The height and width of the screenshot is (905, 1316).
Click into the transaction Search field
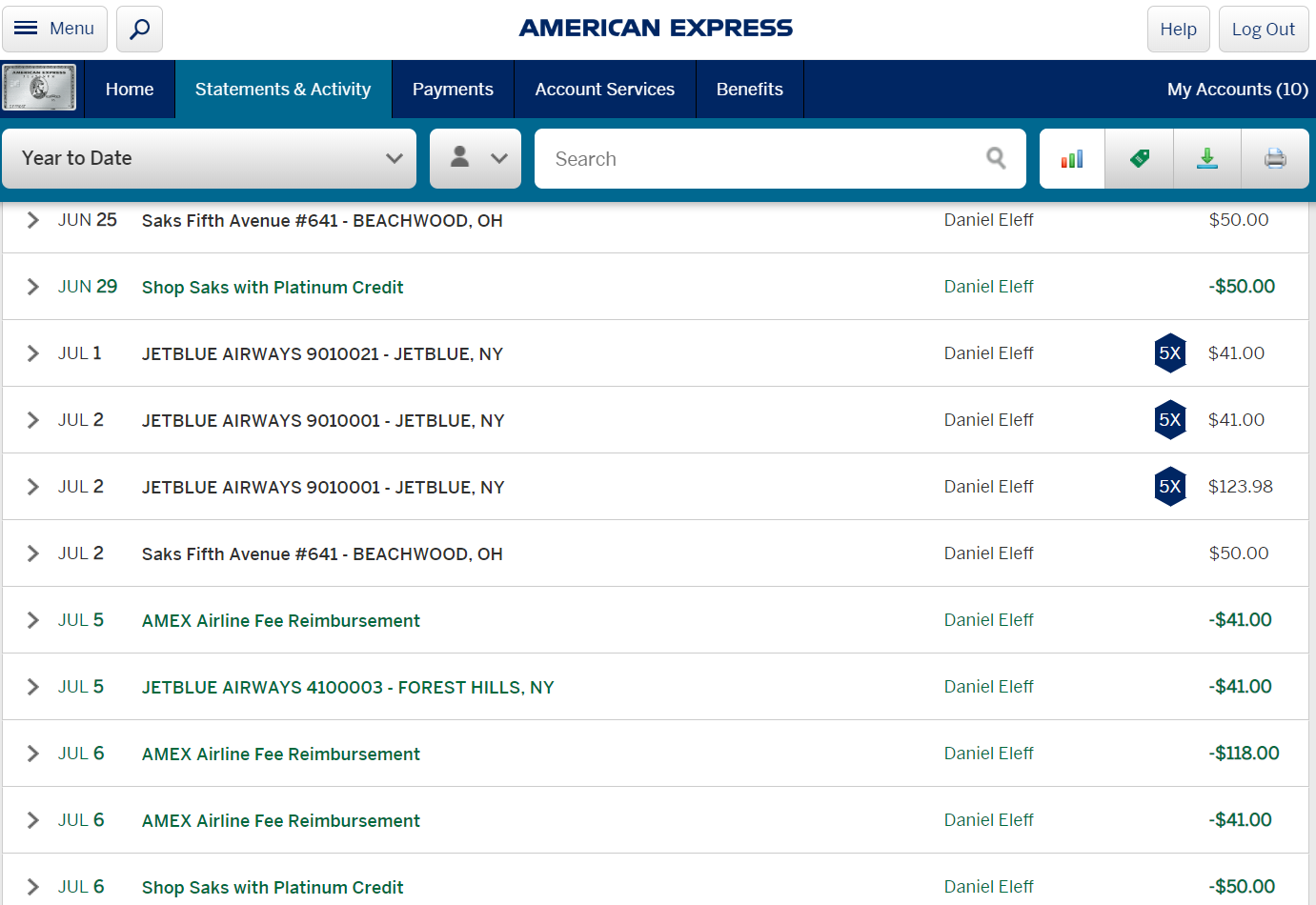pyautogui.click(x=779, y=158)
